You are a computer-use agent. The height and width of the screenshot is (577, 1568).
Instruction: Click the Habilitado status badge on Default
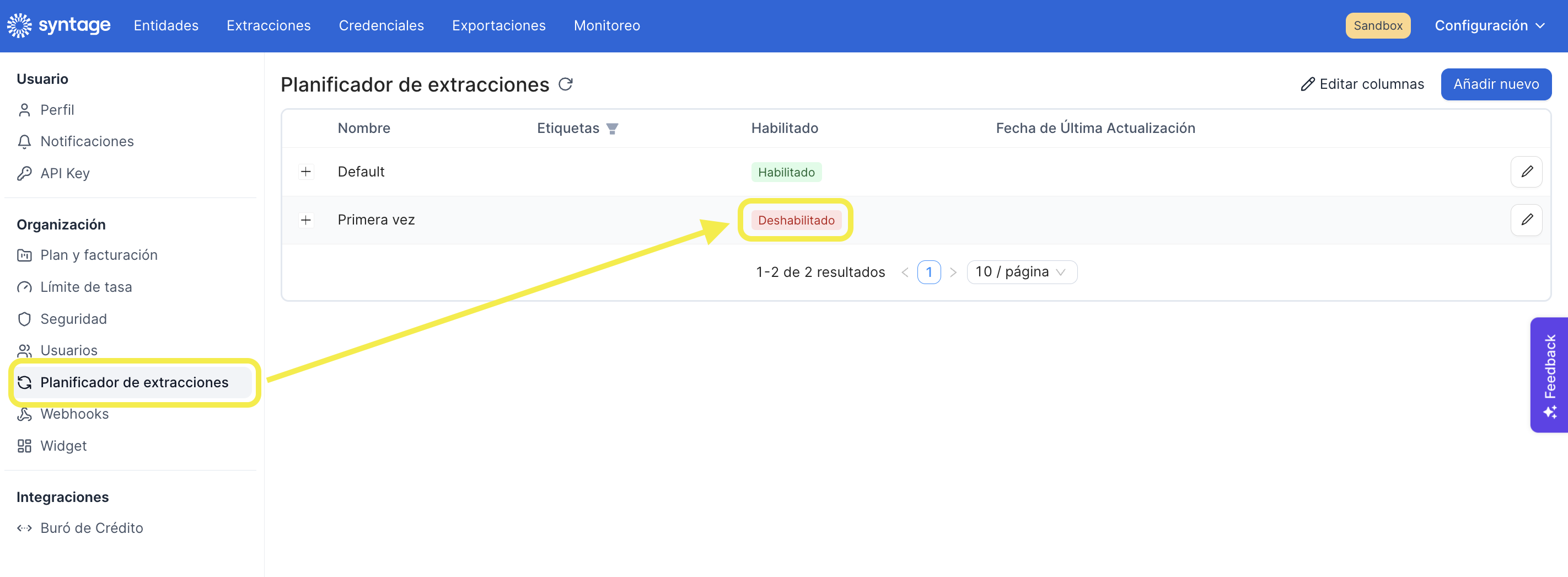[x=786, y=173]
